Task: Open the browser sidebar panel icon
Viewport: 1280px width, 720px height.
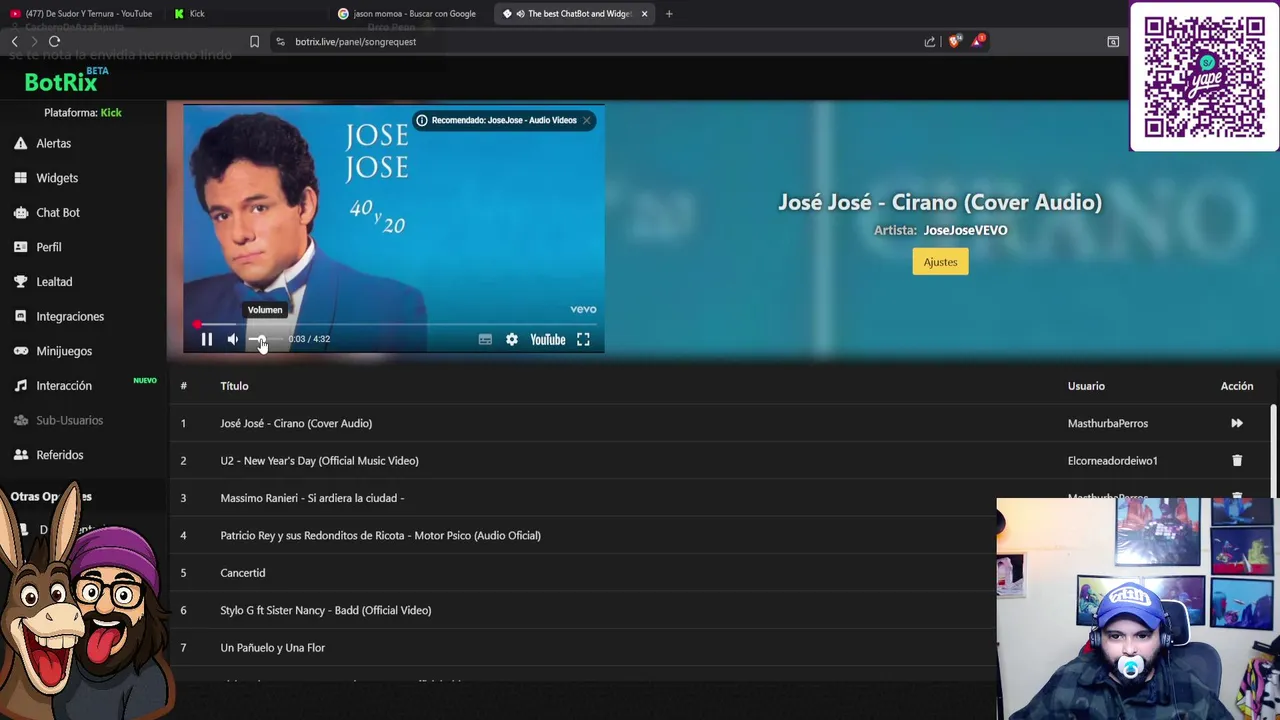Action: click(x=1113, y=42)
